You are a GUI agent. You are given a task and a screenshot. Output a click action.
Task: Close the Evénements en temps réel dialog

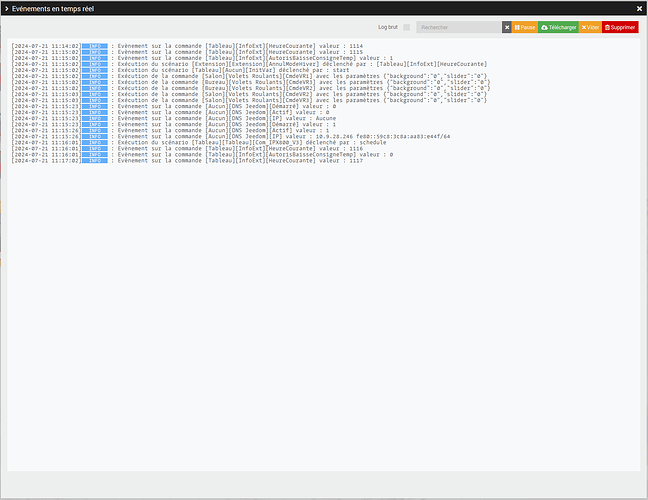click(x=639, y=8)
